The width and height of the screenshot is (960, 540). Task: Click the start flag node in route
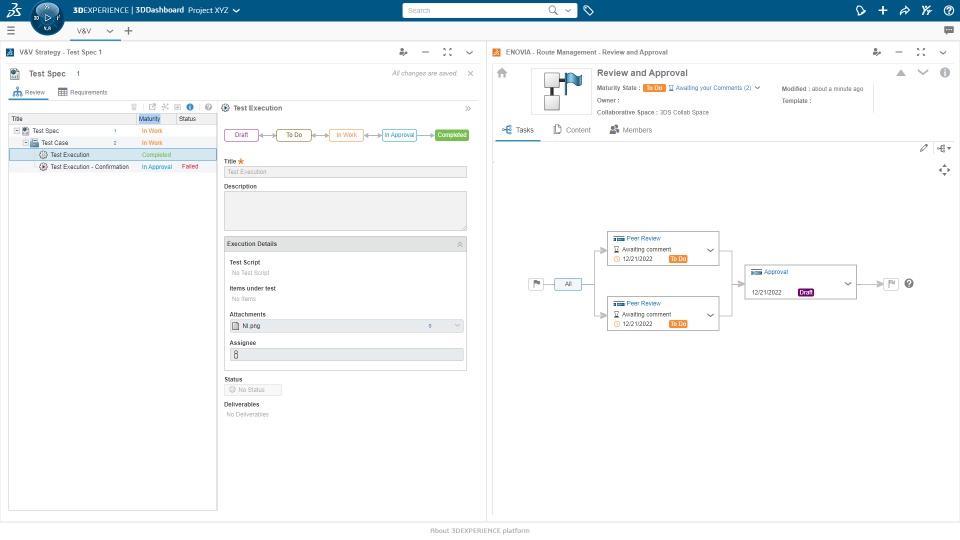click(x=536, y=284)
